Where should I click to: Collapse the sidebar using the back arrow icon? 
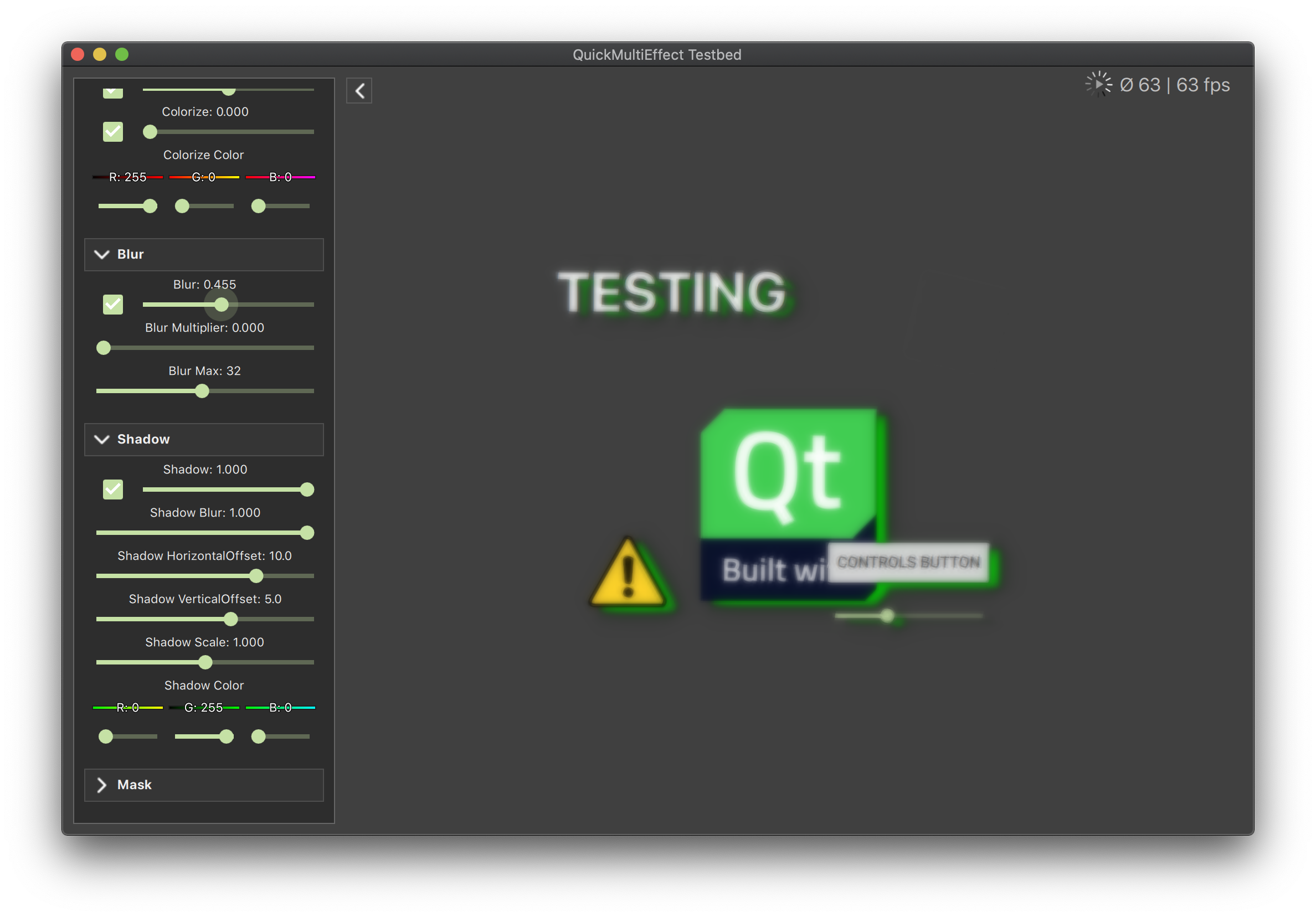[359, 91]
